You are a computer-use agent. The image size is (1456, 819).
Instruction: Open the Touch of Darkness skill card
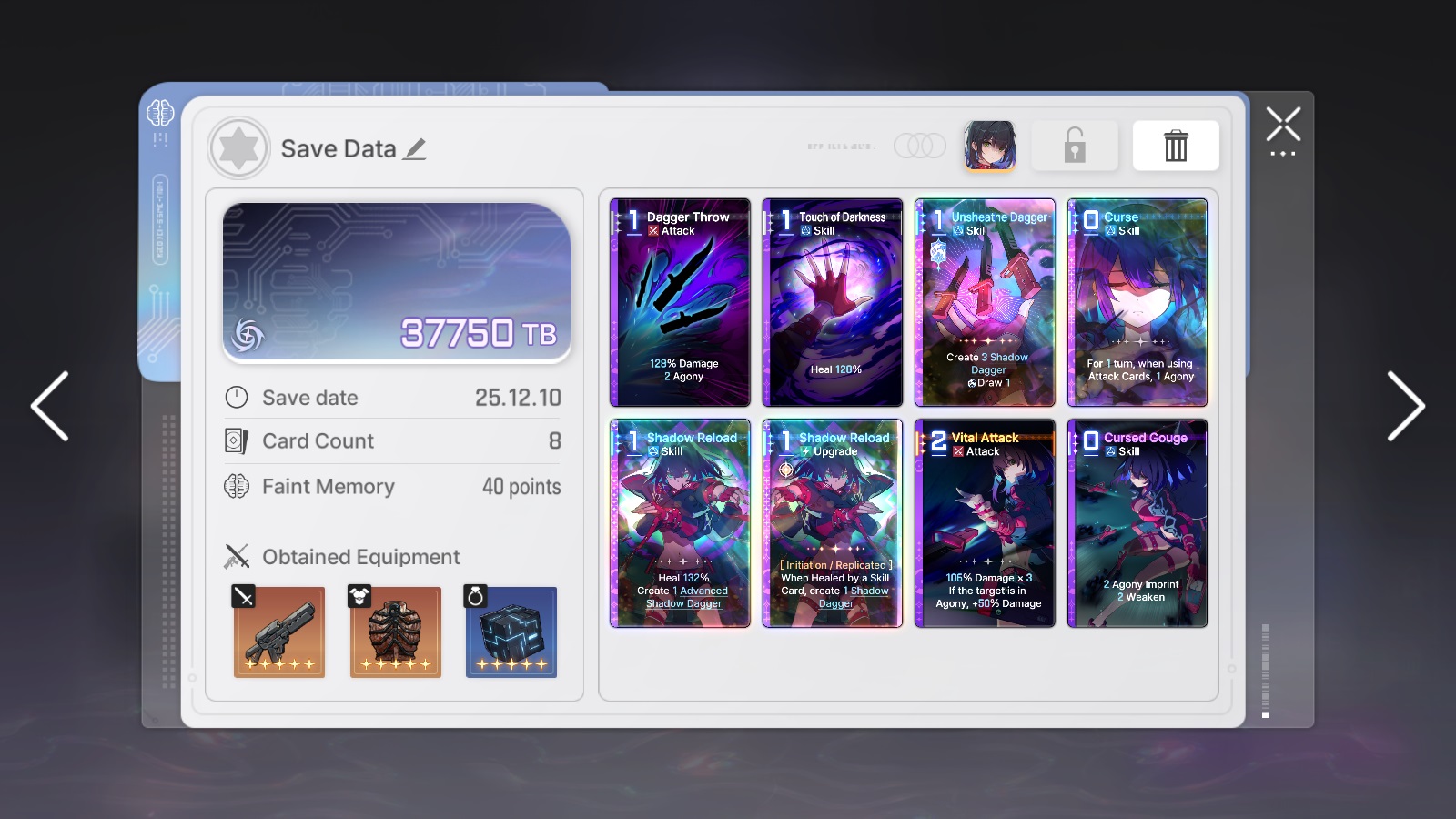833,302
